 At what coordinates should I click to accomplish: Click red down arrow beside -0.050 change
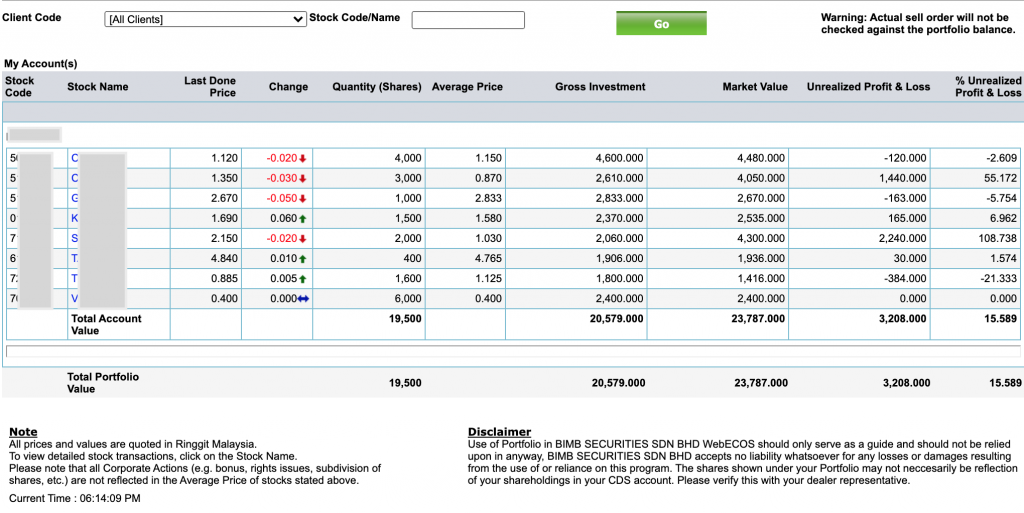tap(302, 198)
